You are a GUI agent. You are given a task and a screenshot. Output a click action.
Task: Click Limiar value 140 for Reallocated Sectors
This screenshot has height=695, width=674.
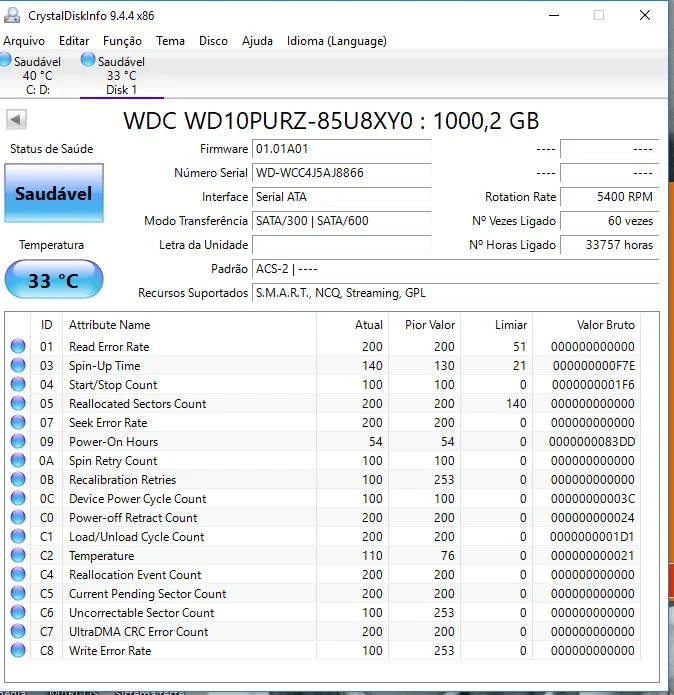[516, 404]
